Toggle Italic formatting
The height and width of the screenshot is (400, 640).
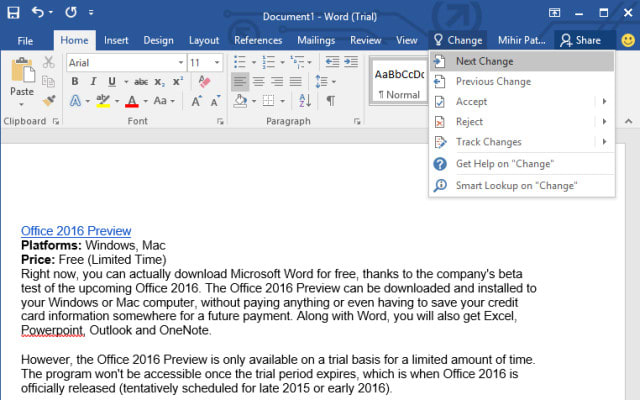(x=93, y=81)
